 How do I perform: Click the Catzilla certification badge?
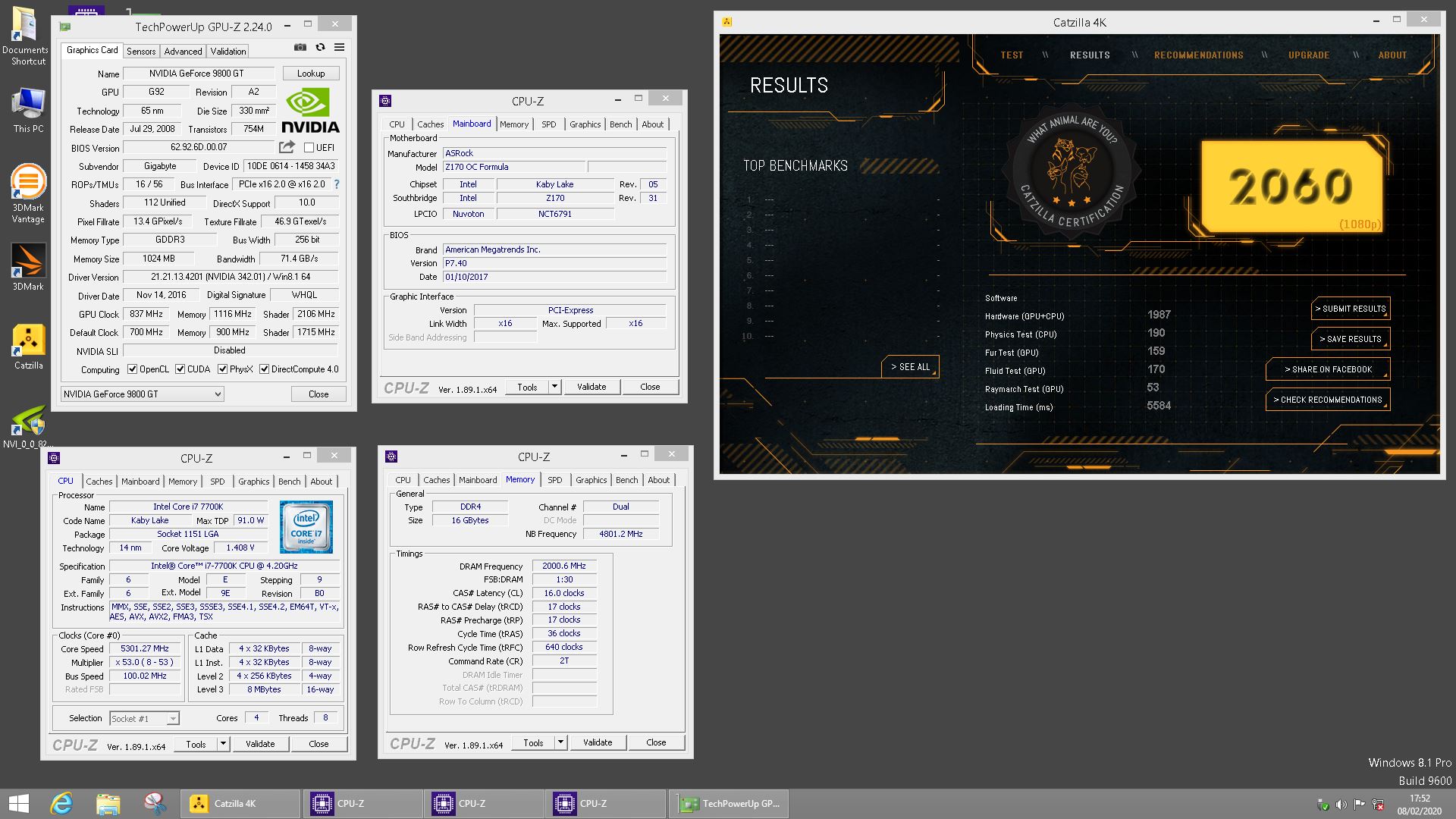point(1070,173)
